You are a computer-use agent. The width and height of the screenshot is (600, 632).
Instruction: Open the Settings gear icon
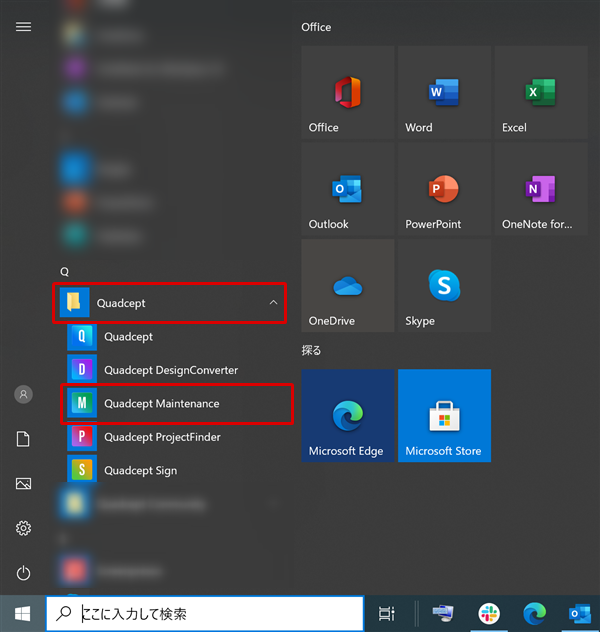[23, 528]
